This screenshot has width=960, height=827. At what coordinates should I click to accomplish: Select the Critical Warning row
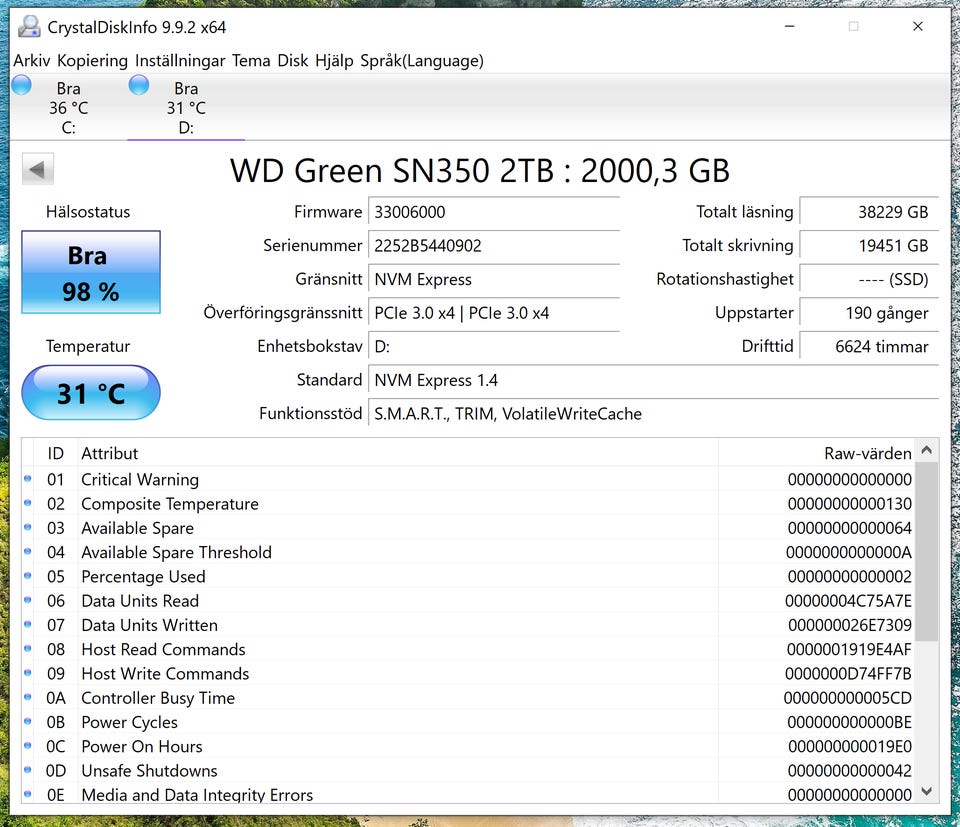468,479
